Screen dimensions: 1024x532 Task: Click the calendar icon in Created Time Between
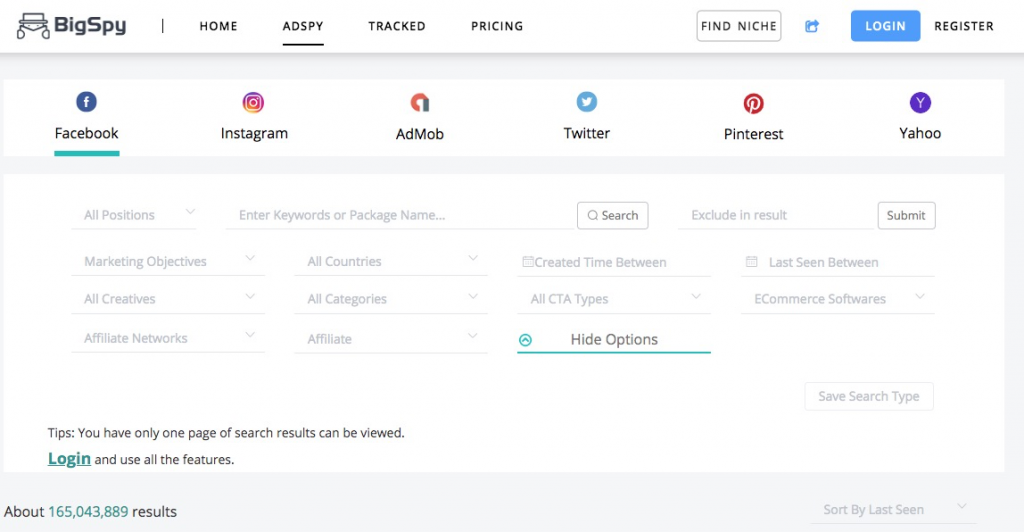(528, 262)
